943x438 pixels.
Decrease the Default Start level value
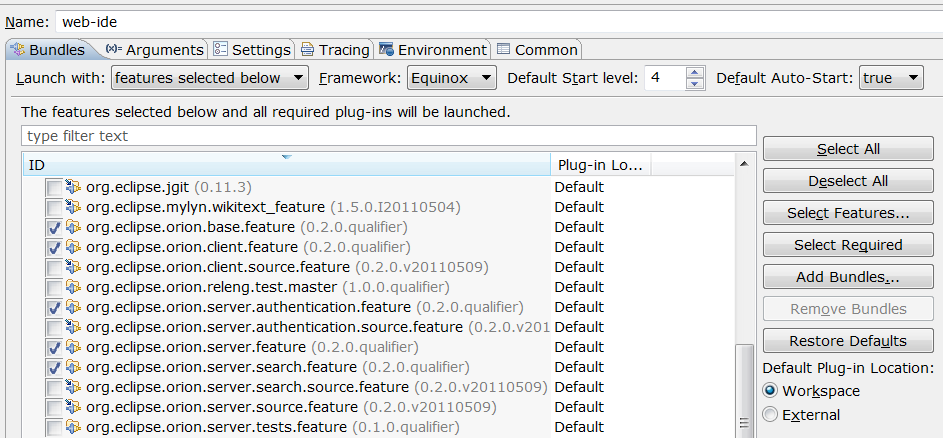click(695, 84)
